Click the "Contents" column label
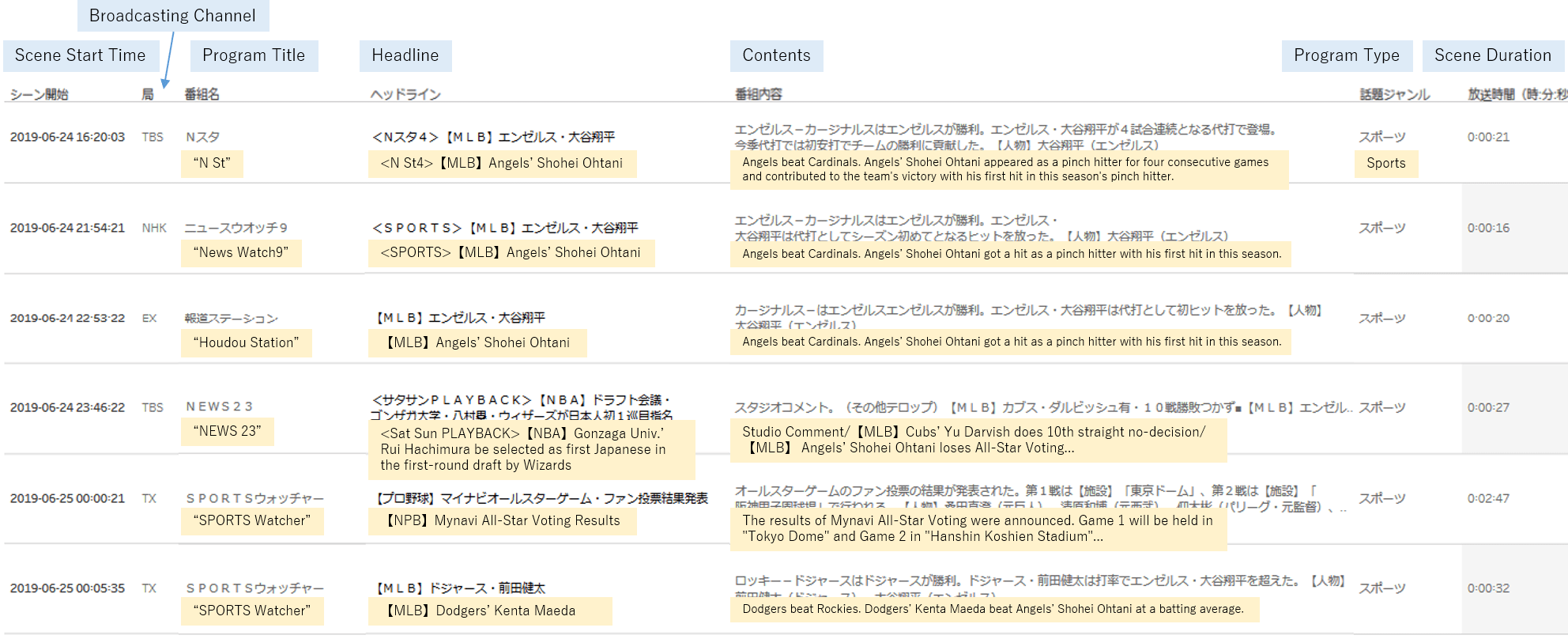 776,55
